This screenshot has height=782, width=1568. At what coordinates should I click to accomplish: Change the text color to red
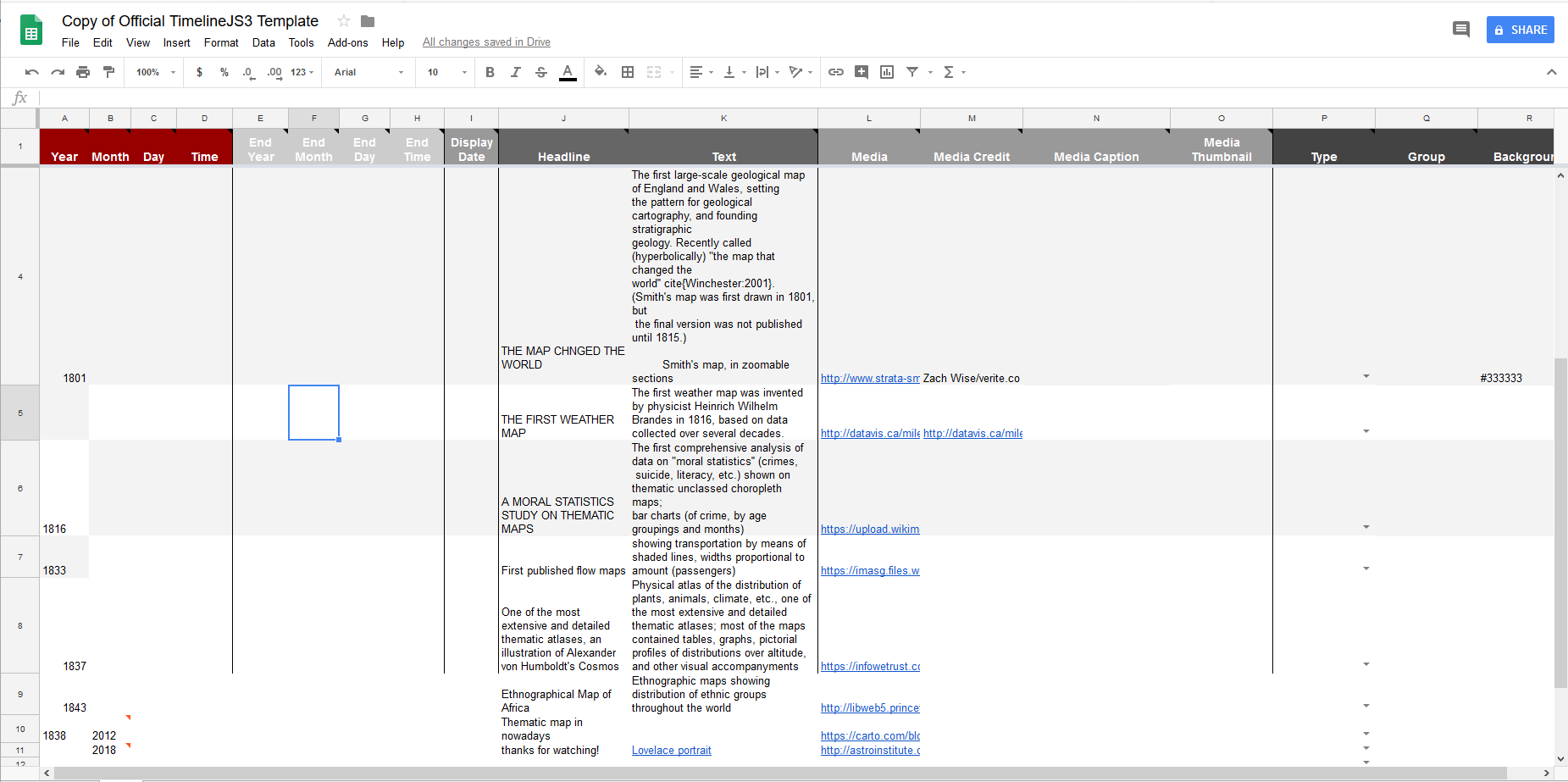point(568,72)
